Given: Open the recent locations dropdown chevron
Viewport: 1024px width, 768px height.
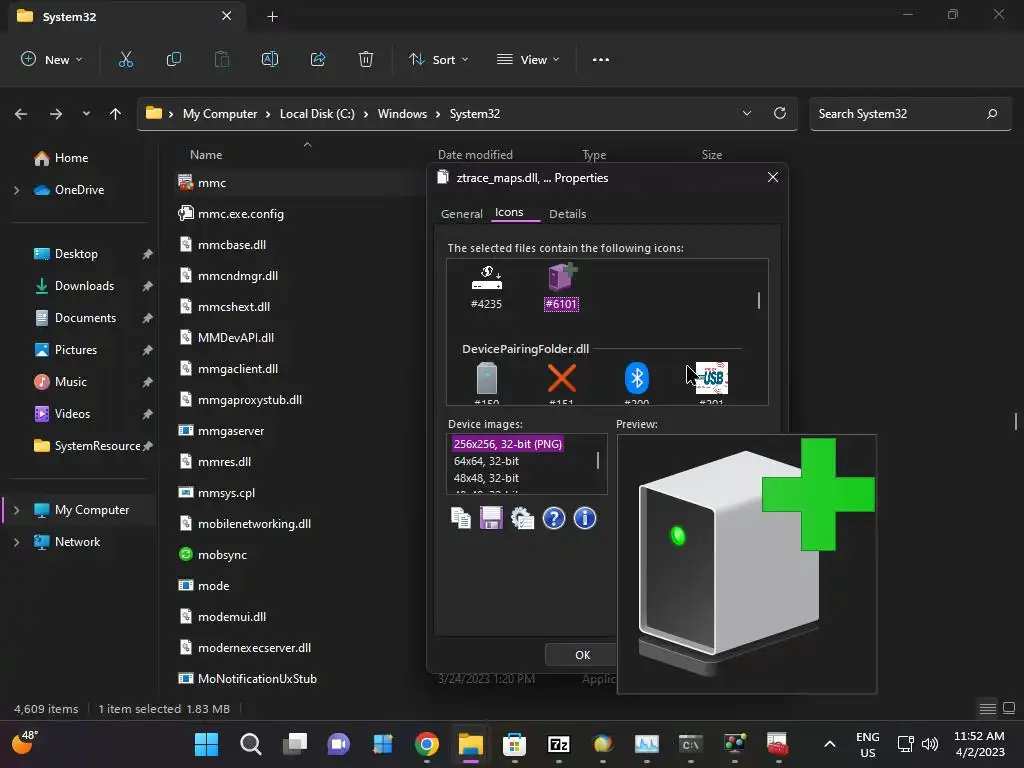Looking at the screenshot, I should pos(86,114).
